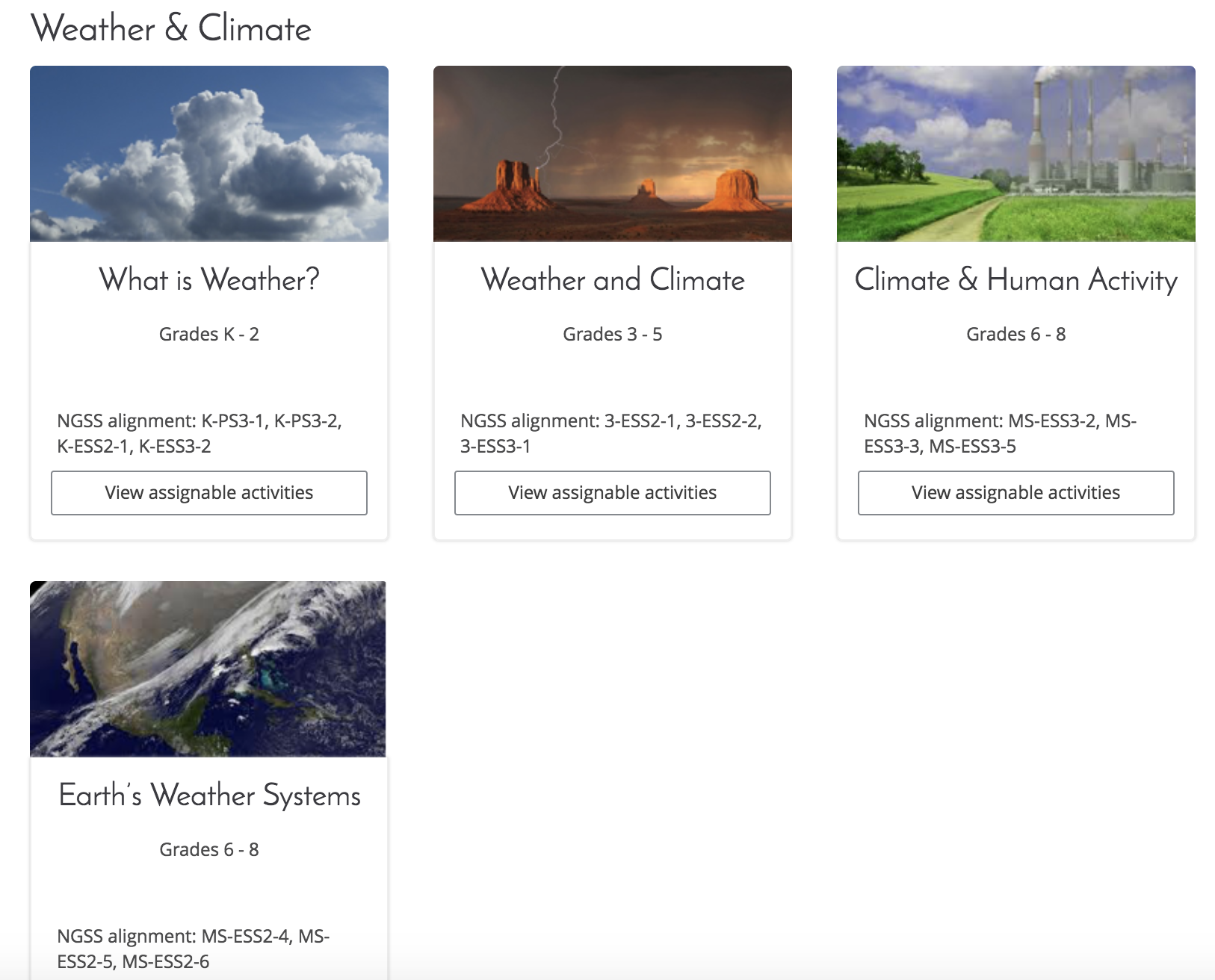Open the What is Weather? cloud thumbnail
The width and height of the screenshot is (1215, 980).
point(209,154)
